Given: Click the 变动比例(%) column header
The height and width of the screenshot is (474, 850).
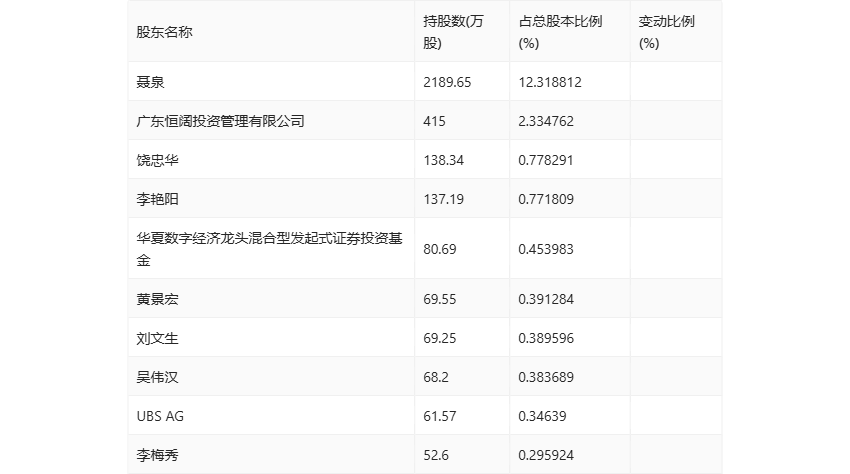Looking at the screenshot, I should pyautogui.click(x=666, y=32).
